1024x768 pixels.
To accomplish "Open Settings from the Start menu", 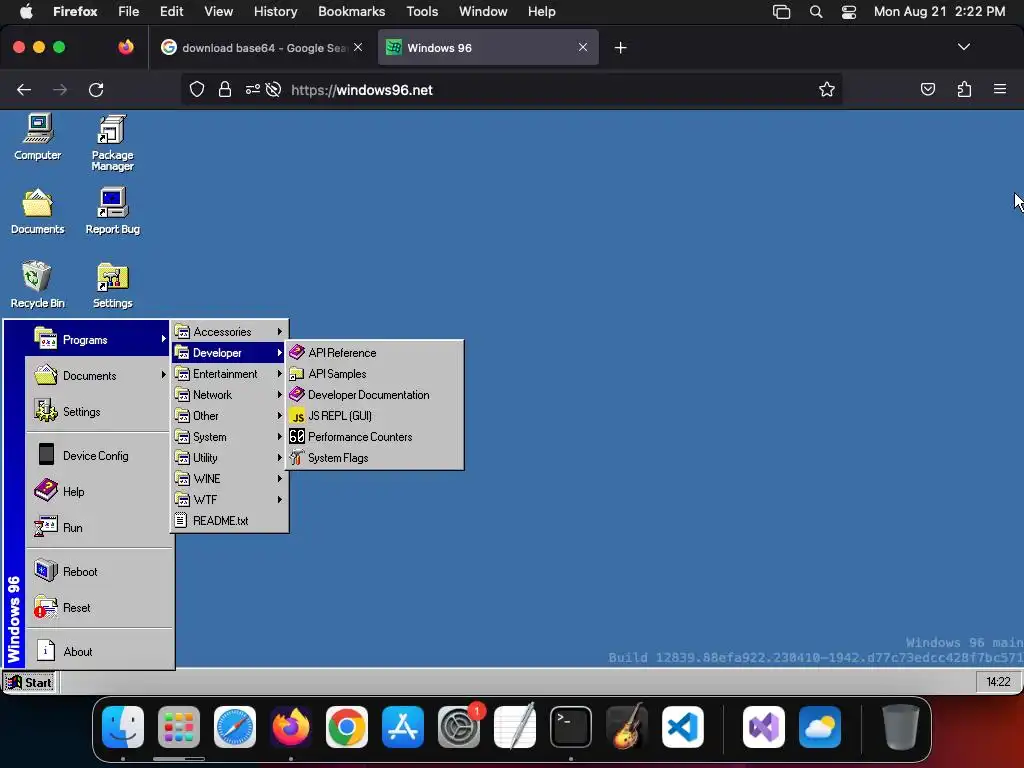I will [x=99, y=411].
